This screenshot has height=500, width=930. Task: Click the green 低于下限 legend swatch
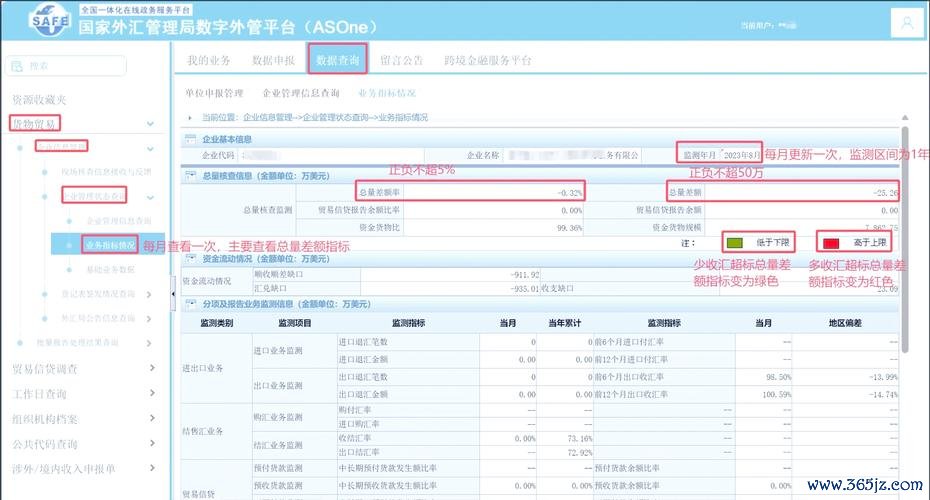coord(734,243)
